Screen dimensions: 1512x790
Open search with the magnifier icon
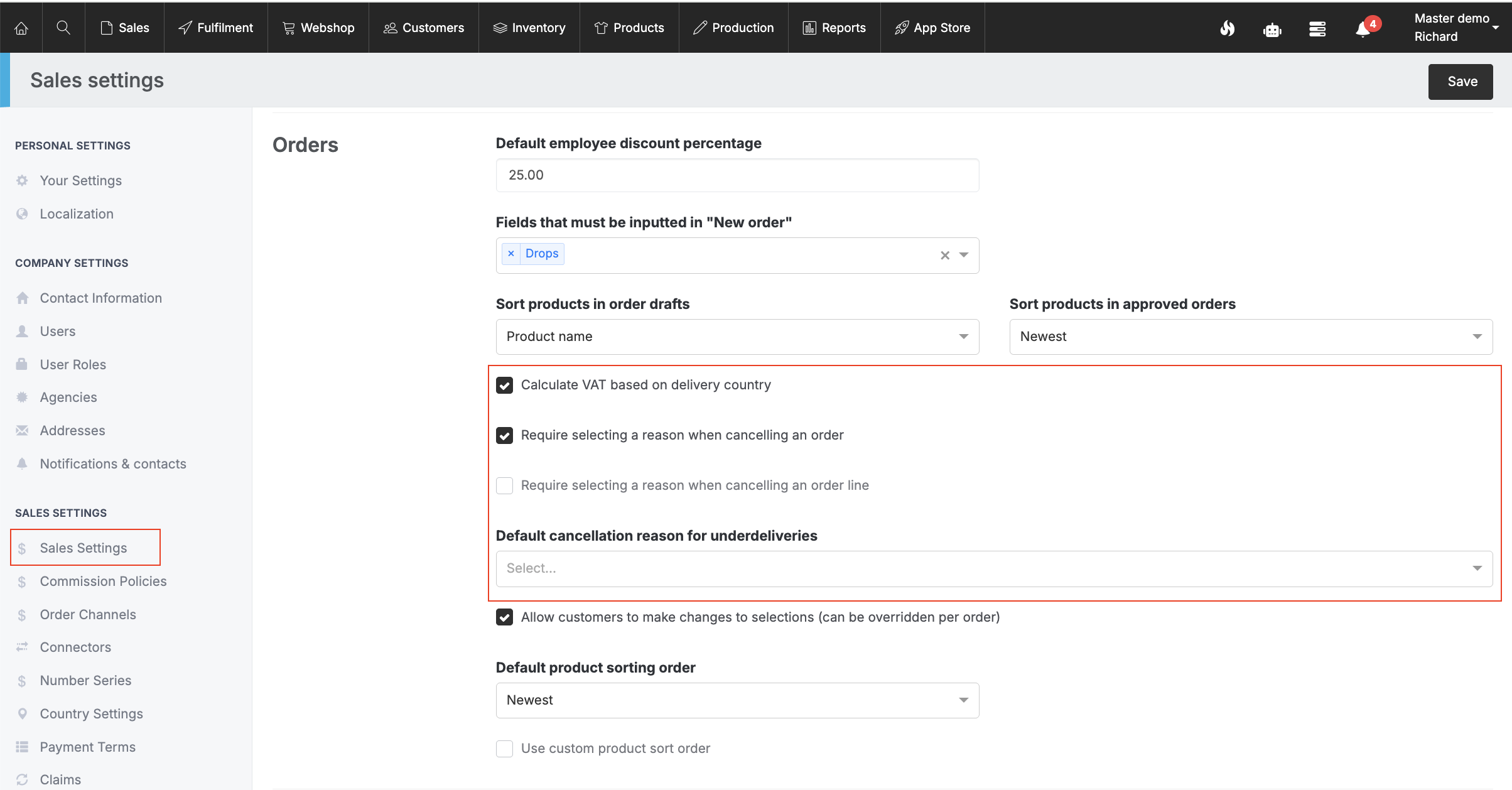(x=63, y=28)
